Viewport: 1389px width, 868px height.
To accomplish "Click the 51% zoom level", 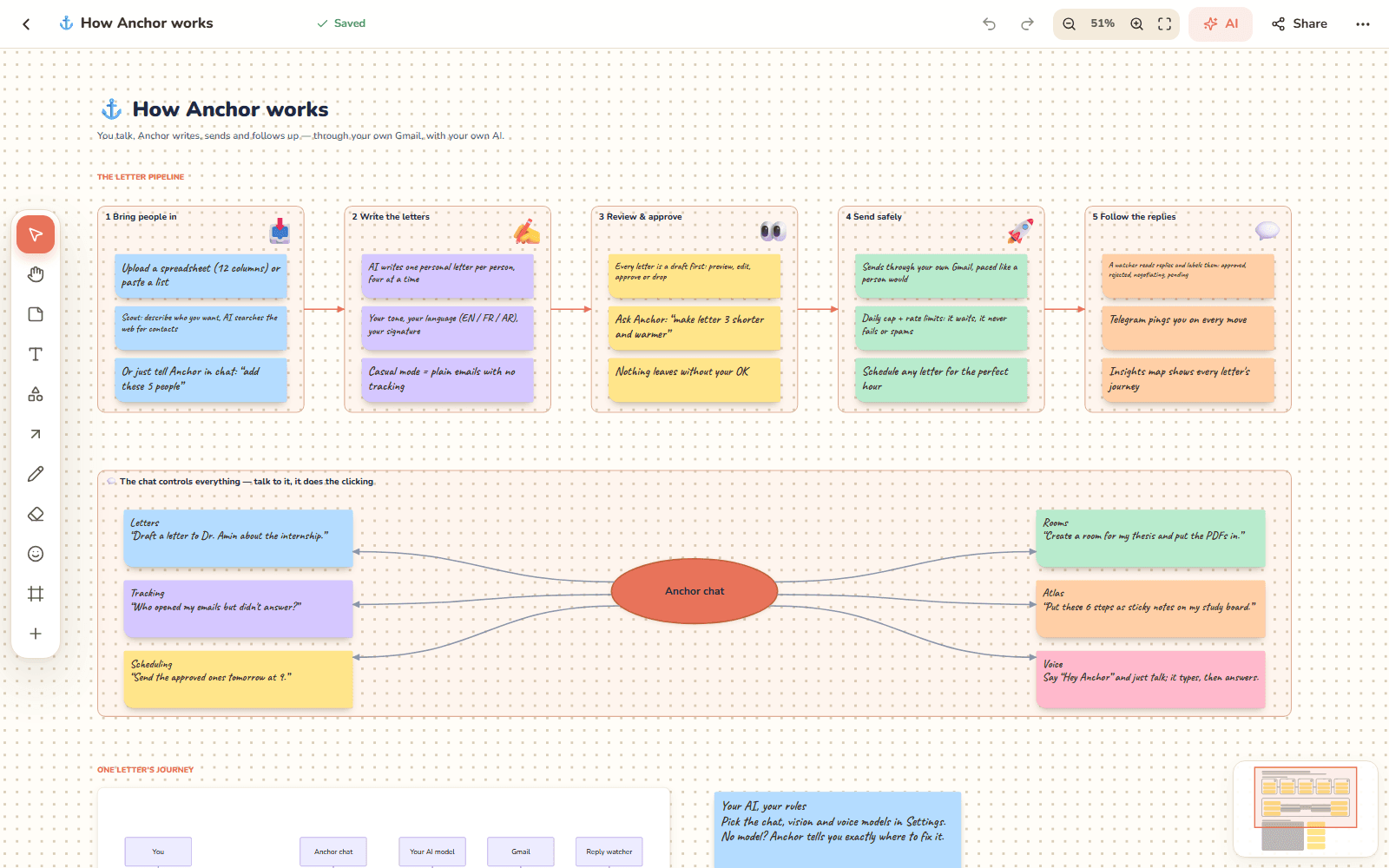I will click(x=1103, y=23).
